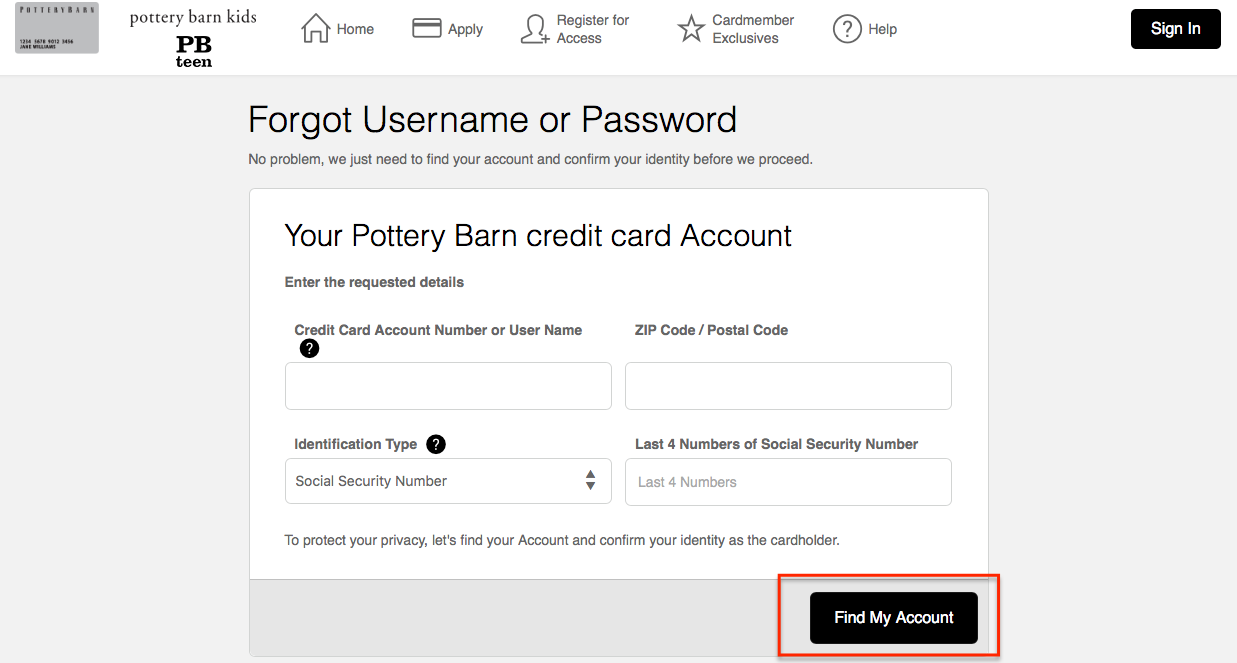Click the Social Security Number dropdown arrows
The height and width of the screenshot is (663, 1237).
pyautogui.click(x=591, y=481)
